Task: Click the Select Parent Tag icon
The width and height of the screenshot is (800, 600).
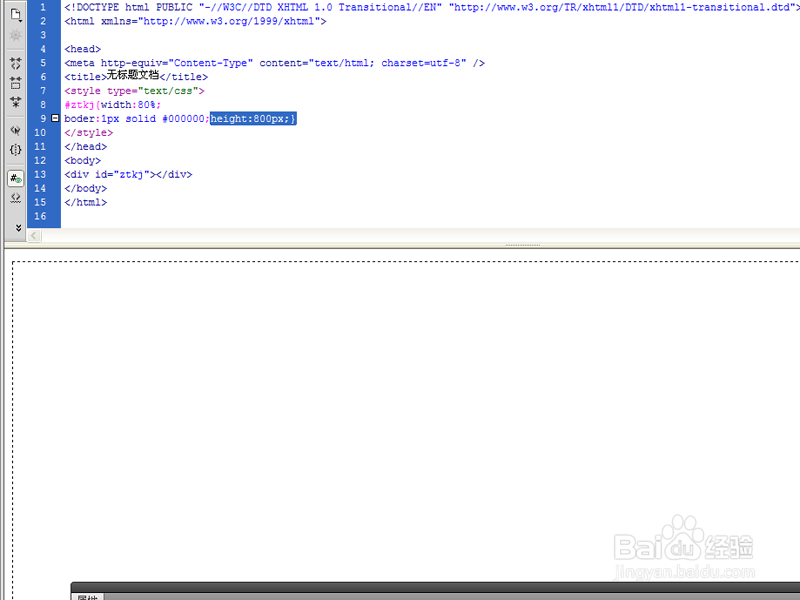Action: pyautogui.click(x=16, y=130)
